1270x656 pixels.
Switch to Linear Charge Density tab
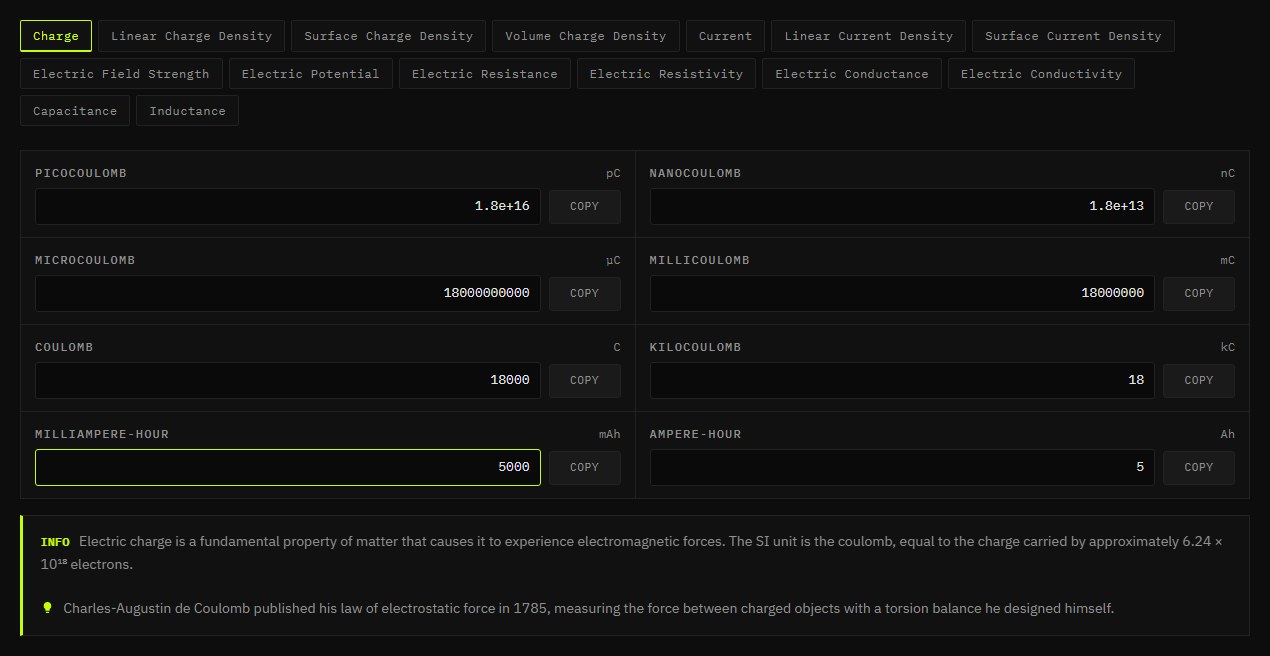(191, 36)
